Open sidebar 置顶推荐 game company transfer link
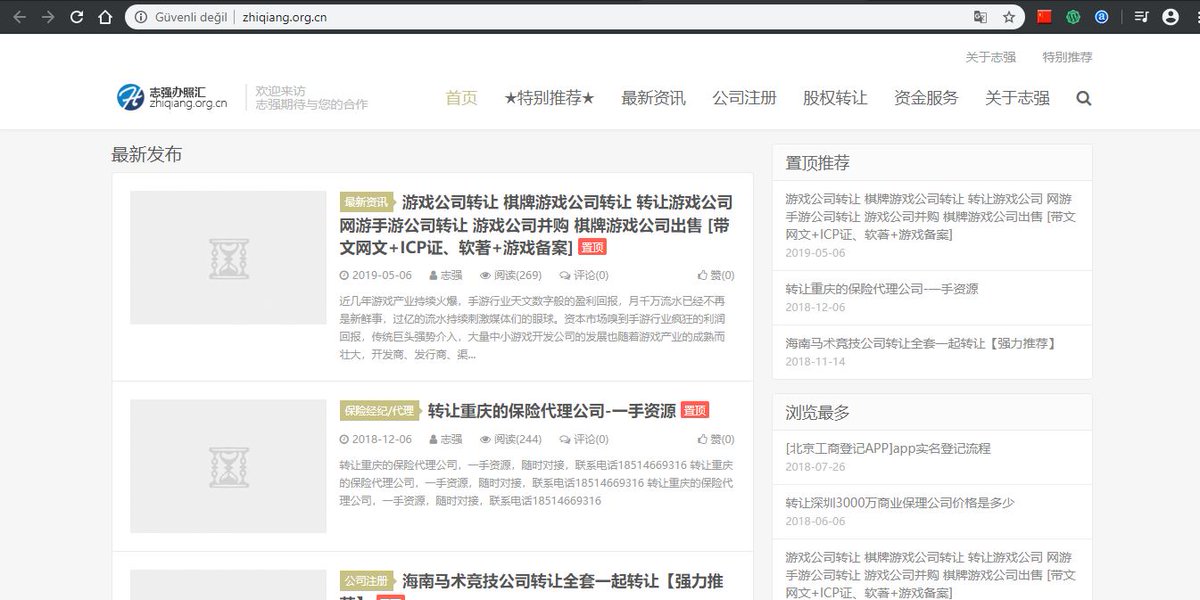 click(930, 217)
